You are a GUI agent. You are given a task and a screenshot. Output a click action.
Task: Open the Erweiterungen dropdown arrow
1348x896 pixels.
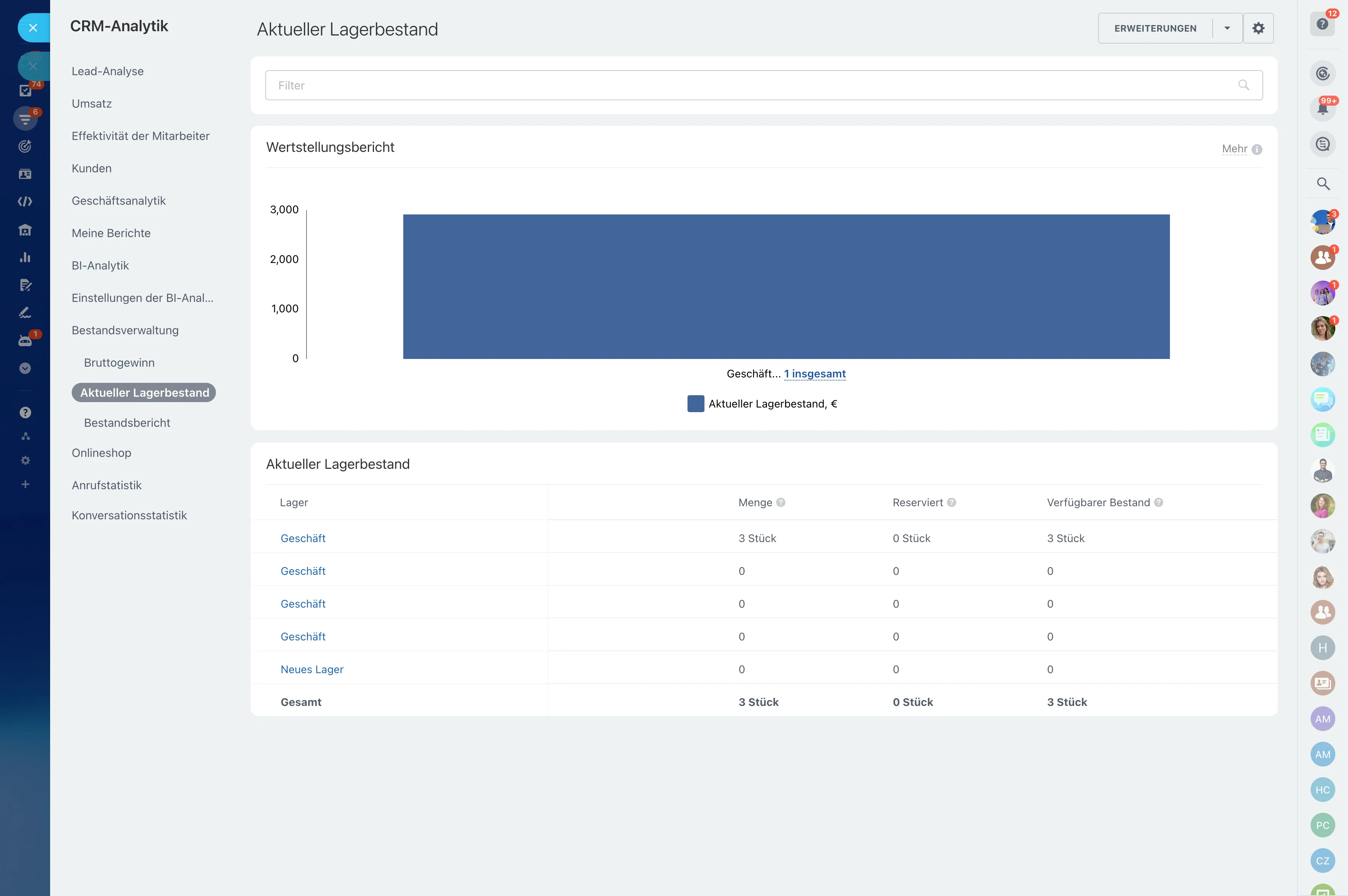(1227, 27)
